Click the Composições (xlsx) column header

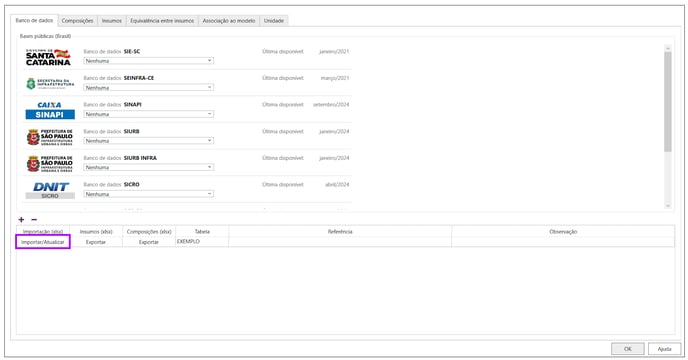(149, 231)
